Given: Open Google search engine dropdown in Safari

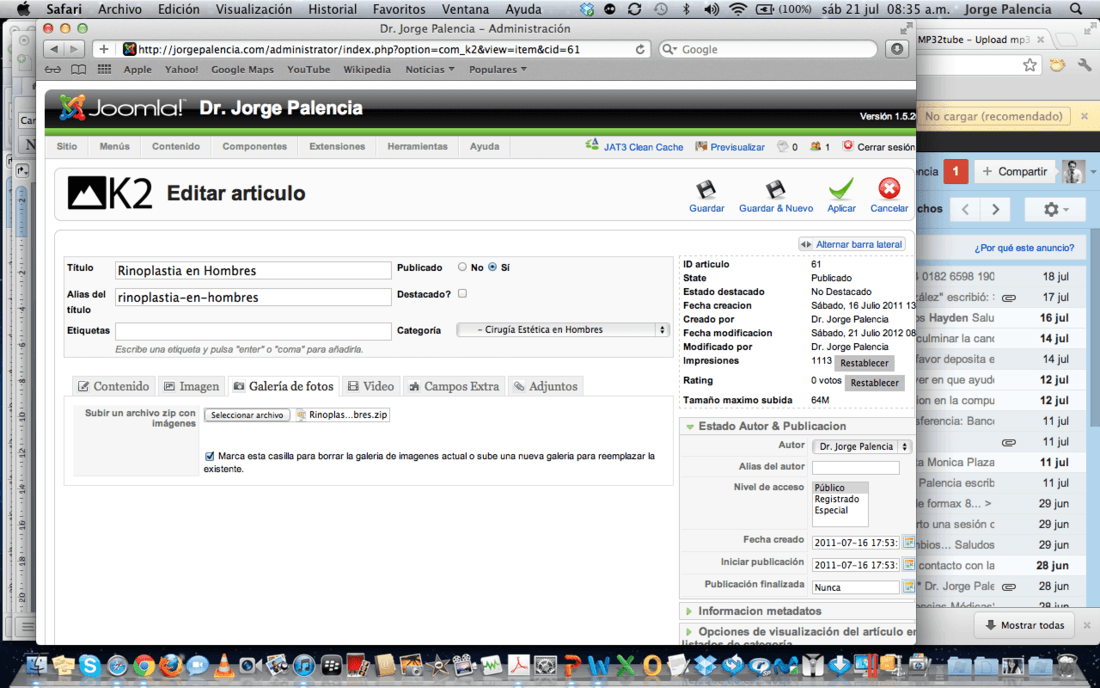Looking at the screenshot, I should pos(670,49).
